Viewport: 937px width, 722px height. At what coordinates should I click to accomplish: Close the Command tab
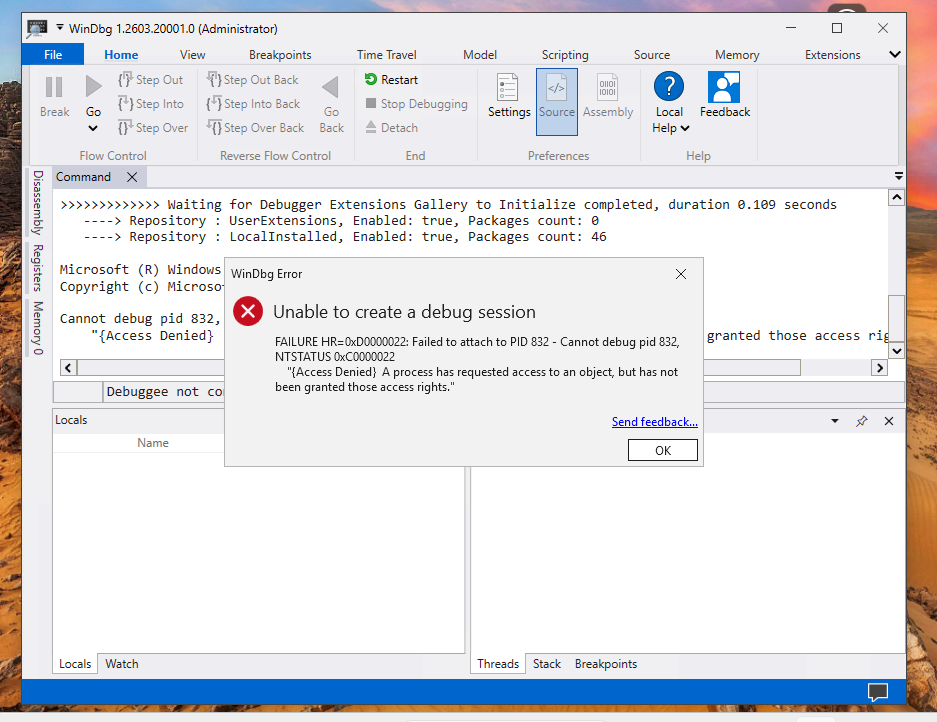tap(132, 177)
